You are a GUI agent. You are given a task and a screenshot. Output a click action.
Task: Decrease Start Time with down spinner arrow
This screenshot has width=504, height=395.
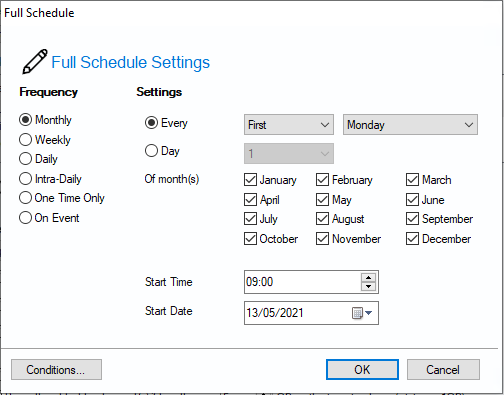[368, 286]
